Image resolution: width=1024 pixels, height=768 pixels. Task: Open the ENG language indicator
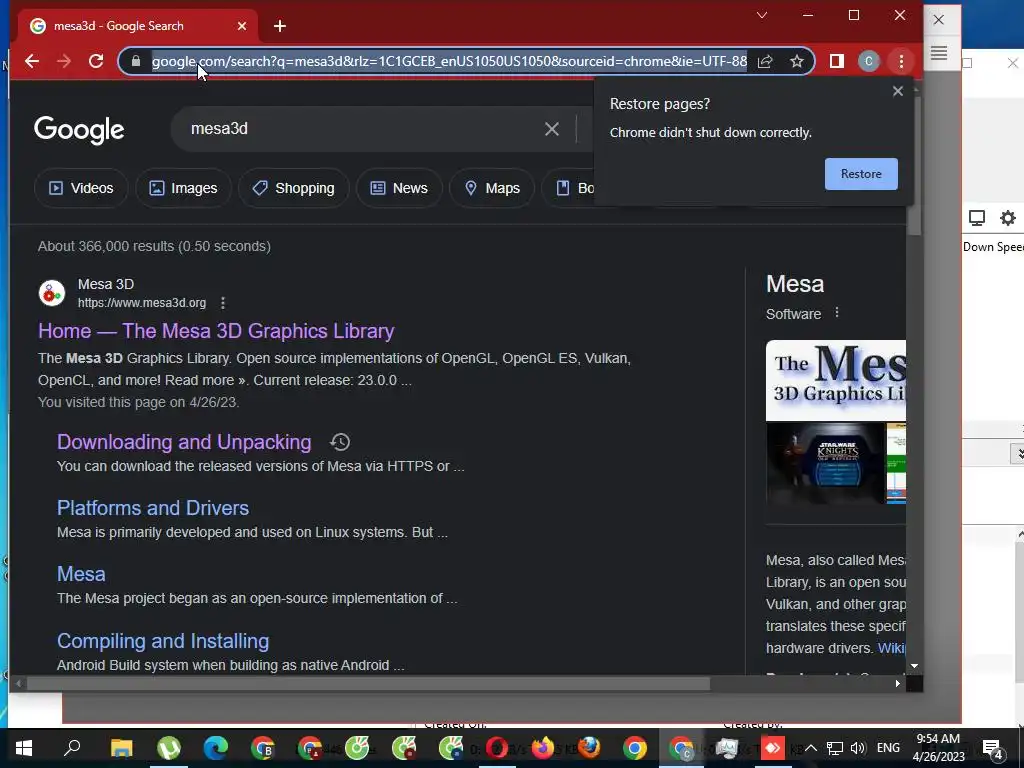point(888,748)
